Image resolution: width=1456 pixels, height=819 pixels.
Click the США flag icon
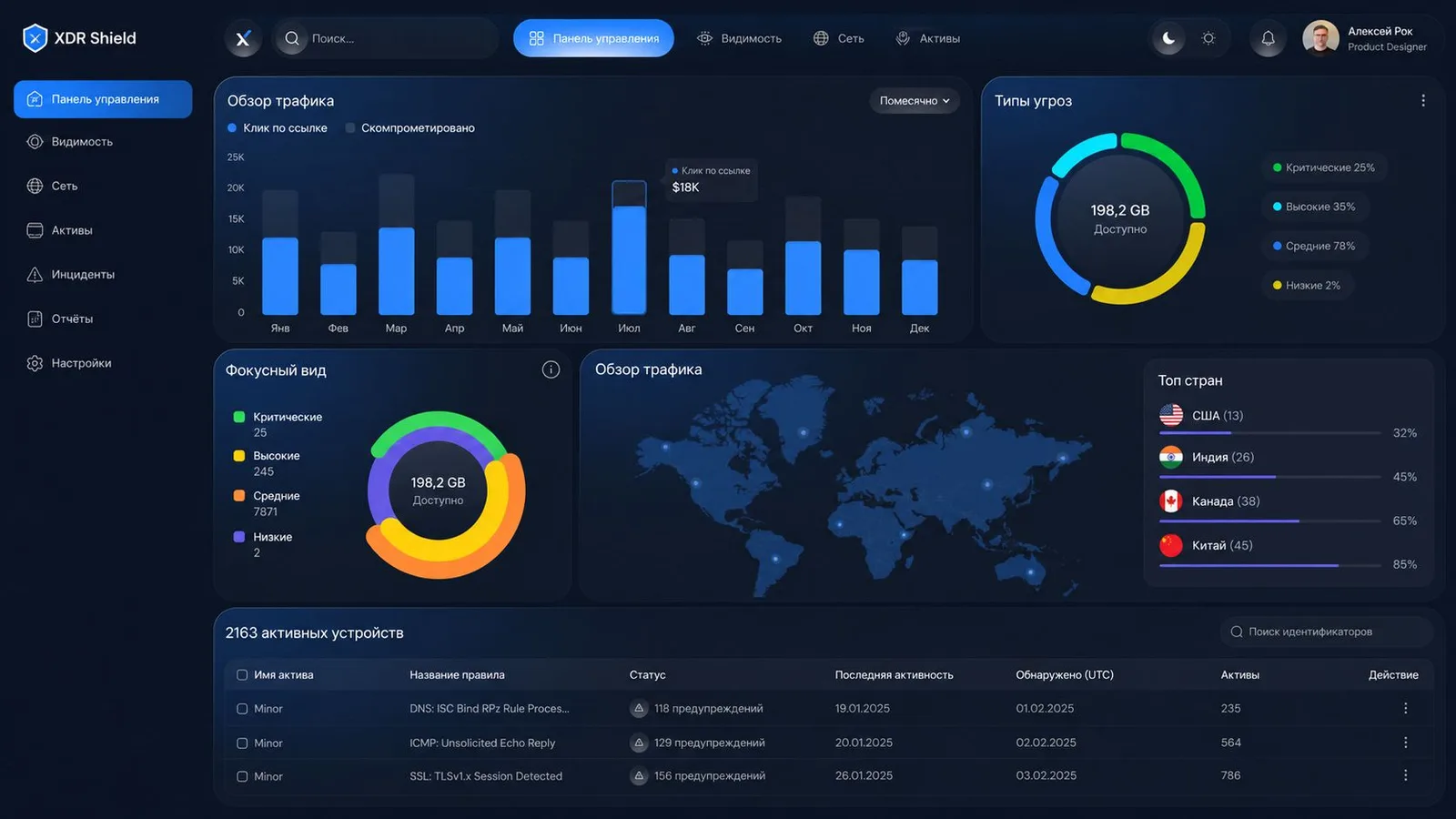click(x=1171, y=415)
